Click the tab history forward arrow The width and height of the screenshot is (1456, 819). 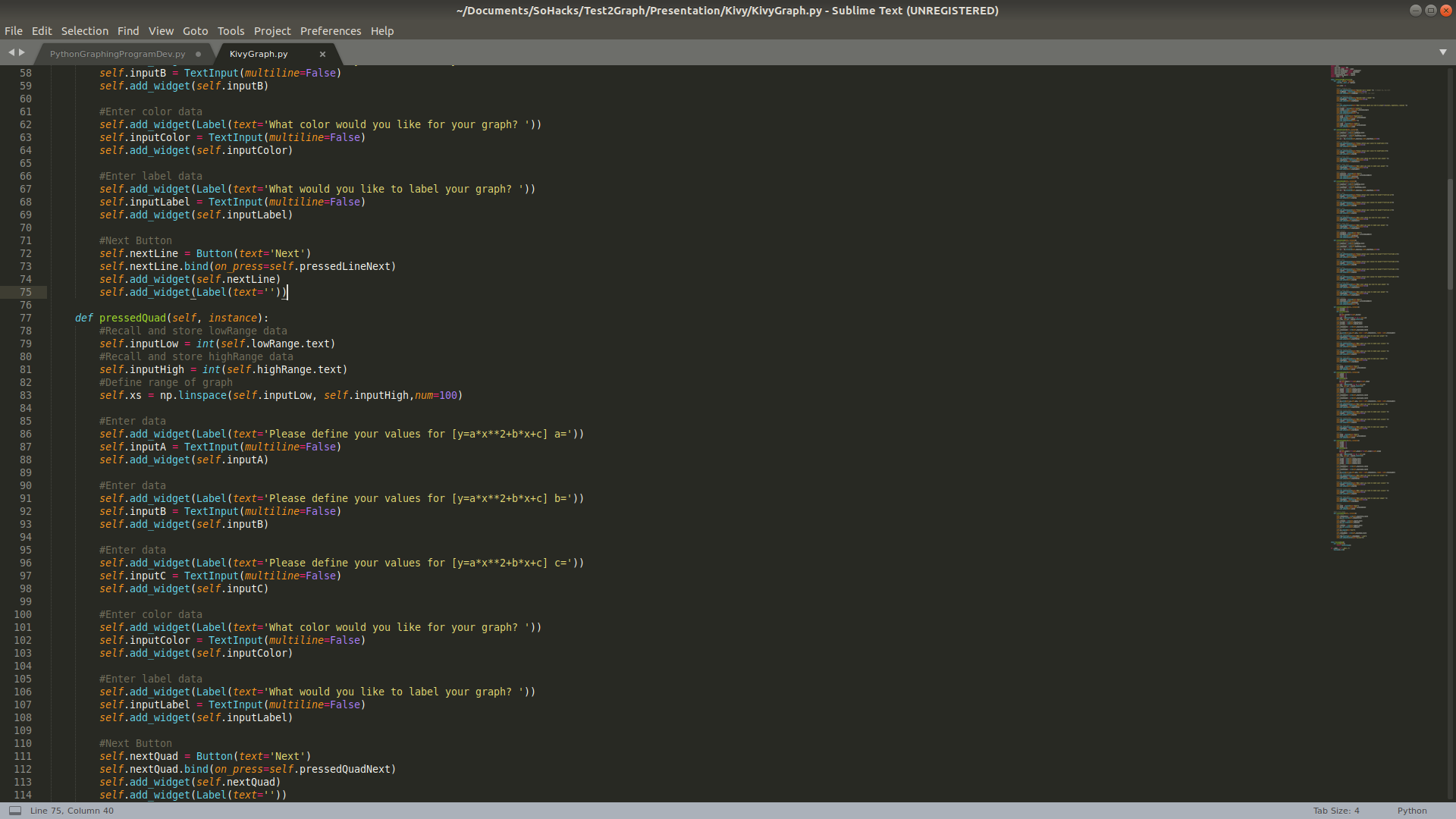coord(22,52)
